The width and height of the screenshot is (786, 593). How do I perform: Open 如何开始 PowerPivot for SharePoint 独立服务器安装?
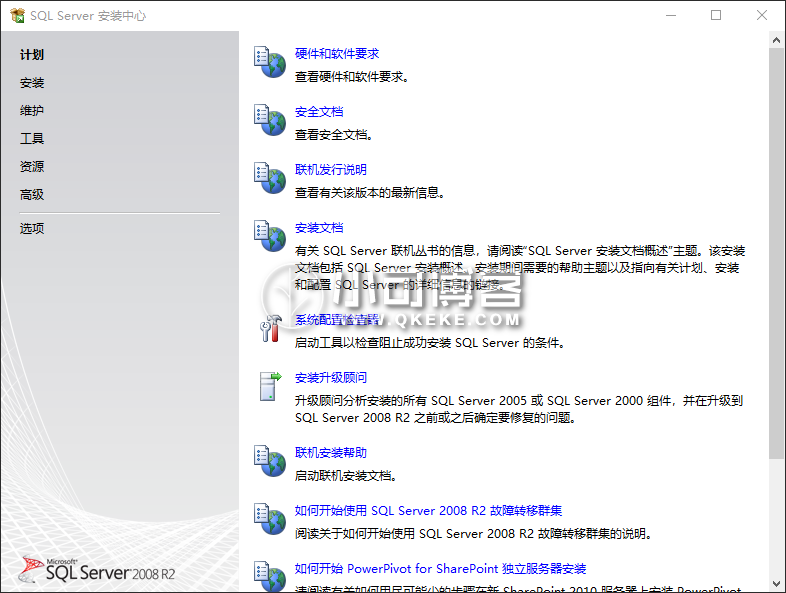coord(440,568)
